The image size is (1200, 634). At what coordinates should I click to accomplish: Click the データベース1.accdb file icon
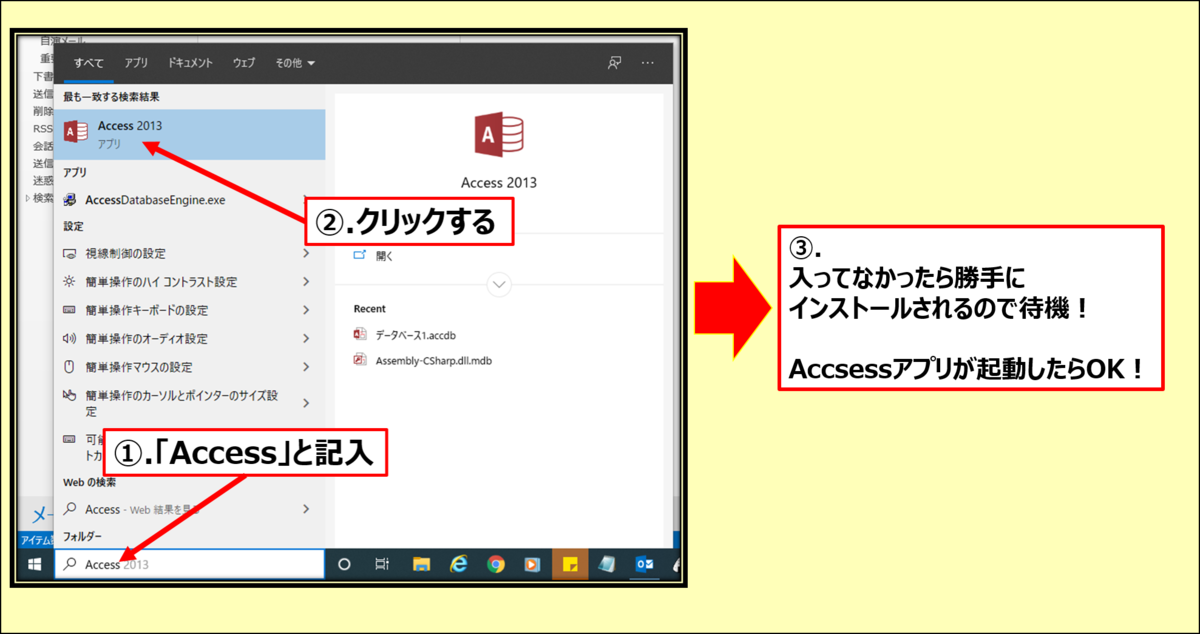[x=360, y=334]
